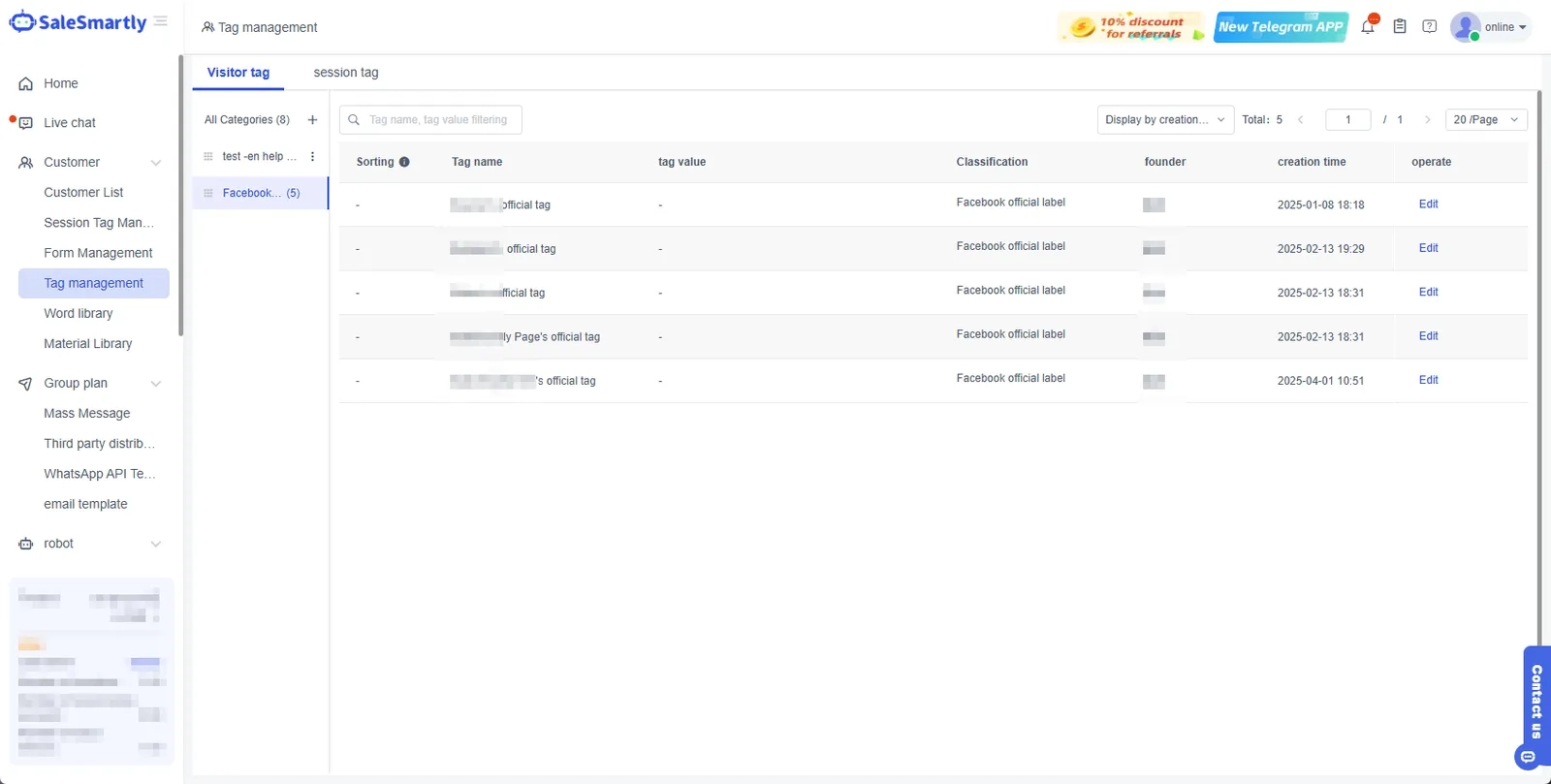
Task: Edit the Page's official tag row
Action: click(x=1428, y=336)
